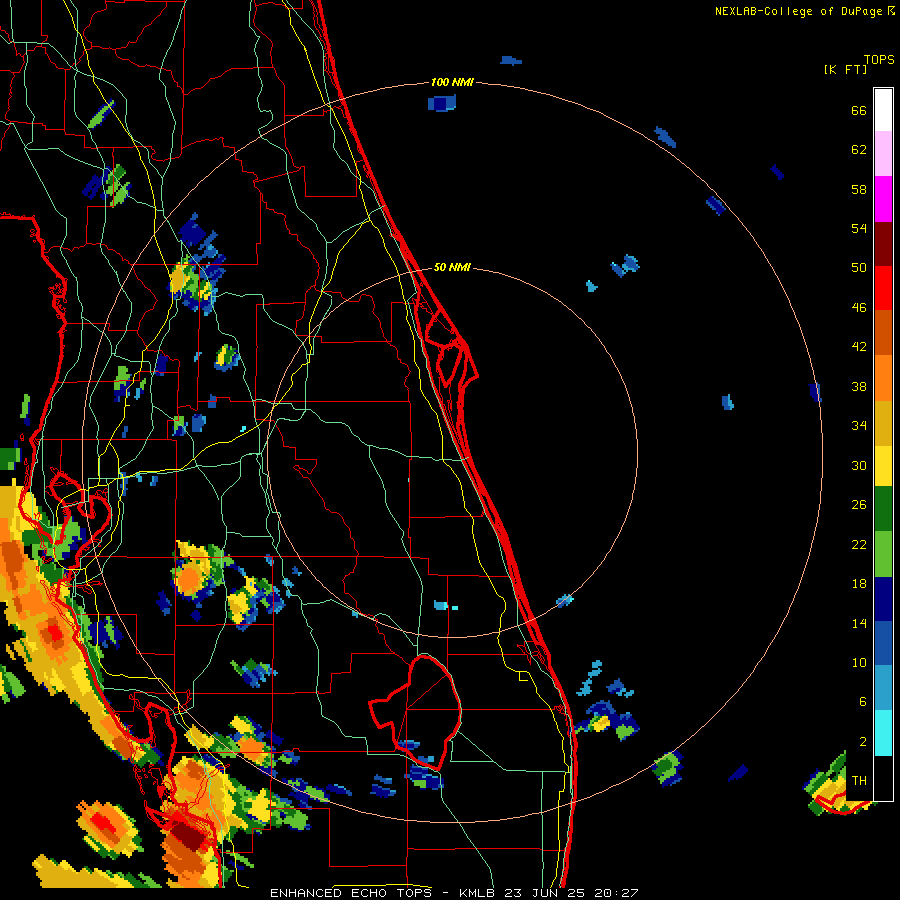Click the light pink 62 kft legend swatch
The width and height of the screenshot is (900, 900).
pos(883,153)
